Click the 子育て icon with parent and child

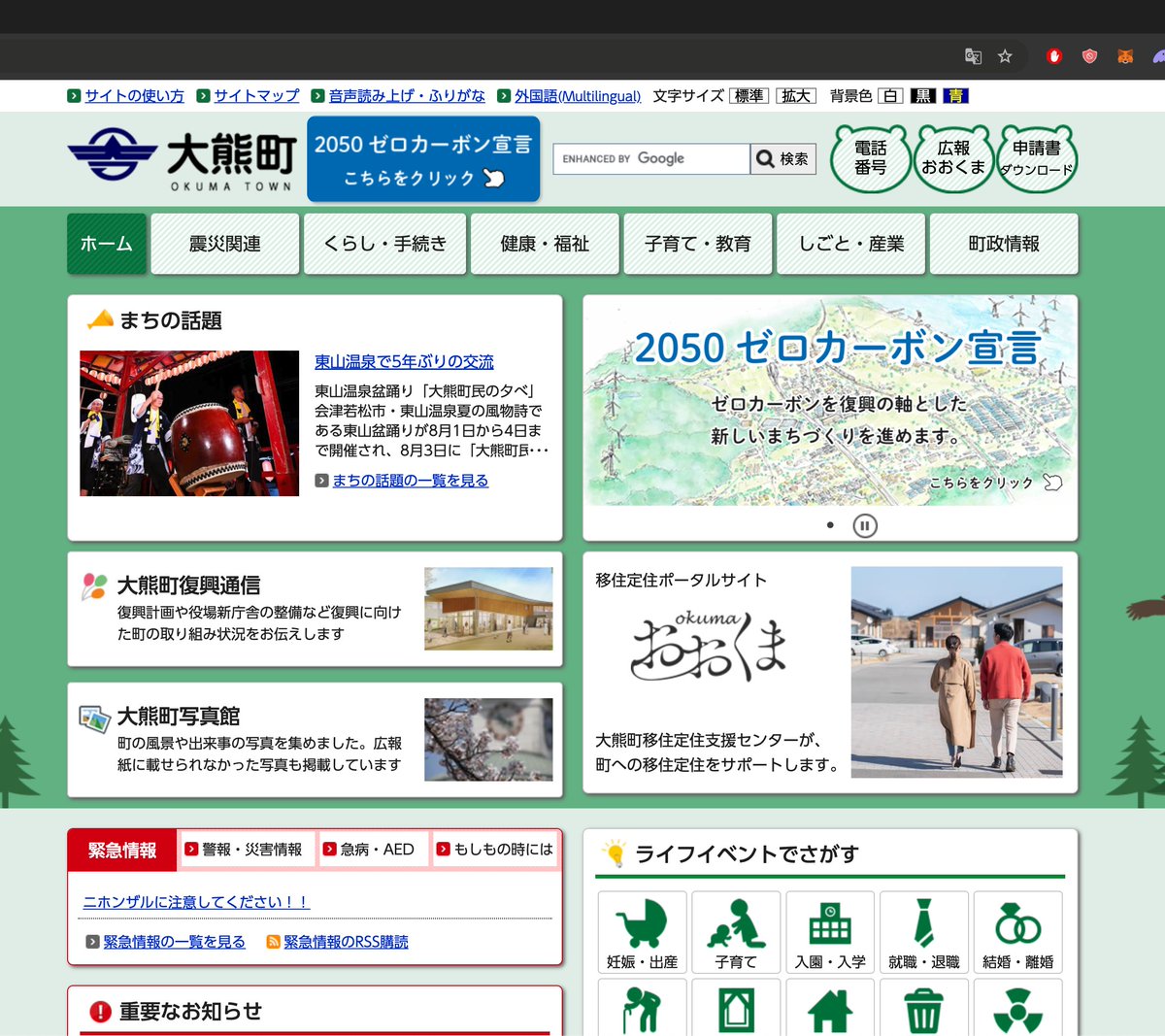pos(736,931)
